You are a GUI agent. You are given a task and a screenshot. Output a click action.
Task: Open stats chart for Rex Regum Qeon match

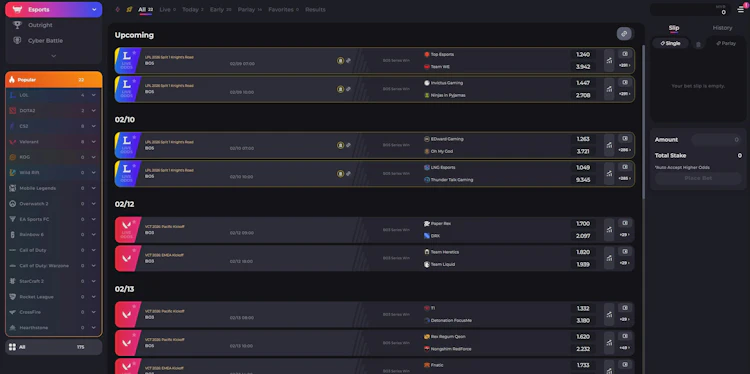coord(609,343)
